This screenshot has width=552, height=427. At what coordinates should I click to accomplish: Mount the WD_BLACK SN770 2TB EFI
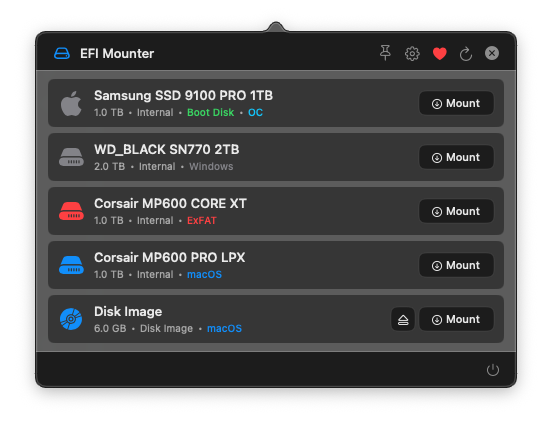(x=456, y=157)
